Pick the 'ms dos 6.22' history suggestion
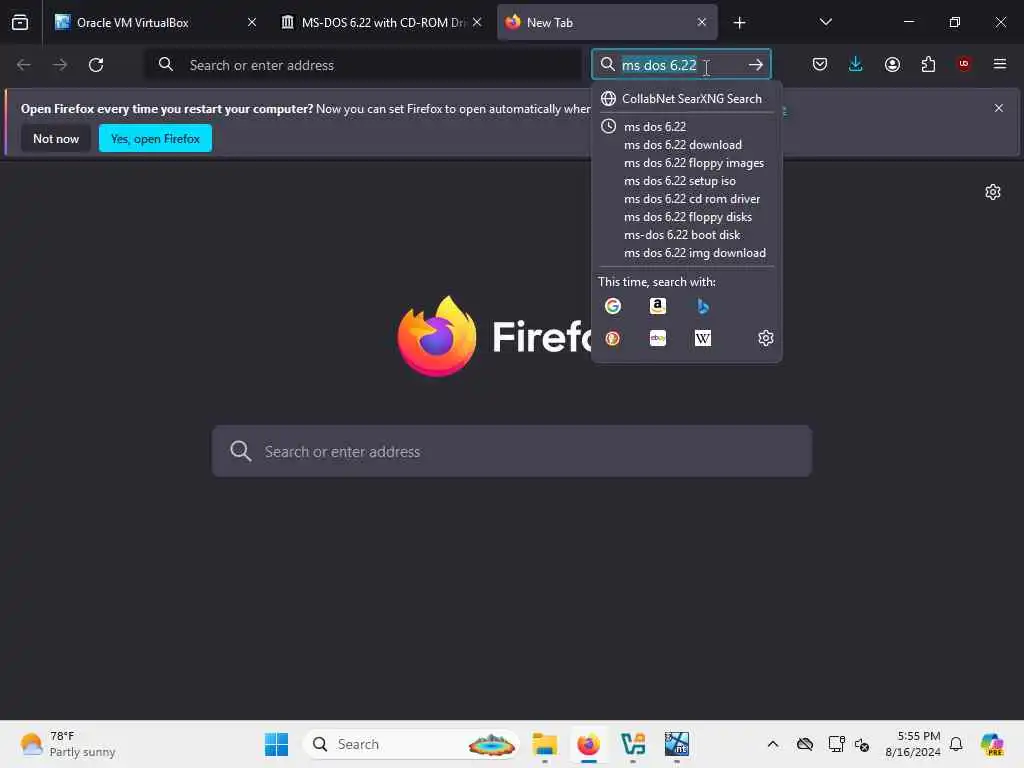This screenshot has width=1024, height=768. [686, 127]
